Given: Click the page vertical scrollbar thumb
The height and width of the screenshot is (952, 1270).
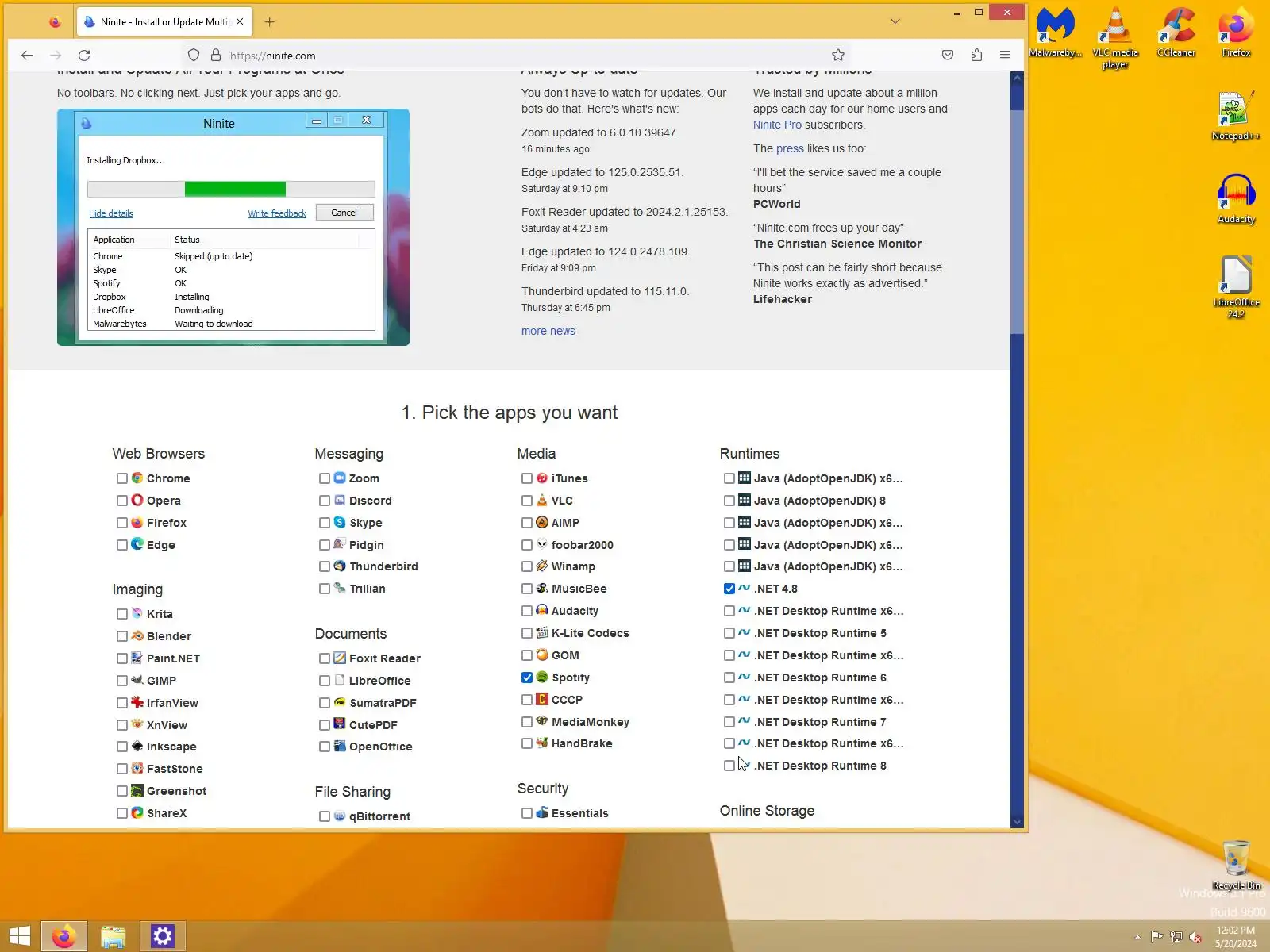Looking at the screenshot, I should pyautogui.click(x=1018, y=222).
